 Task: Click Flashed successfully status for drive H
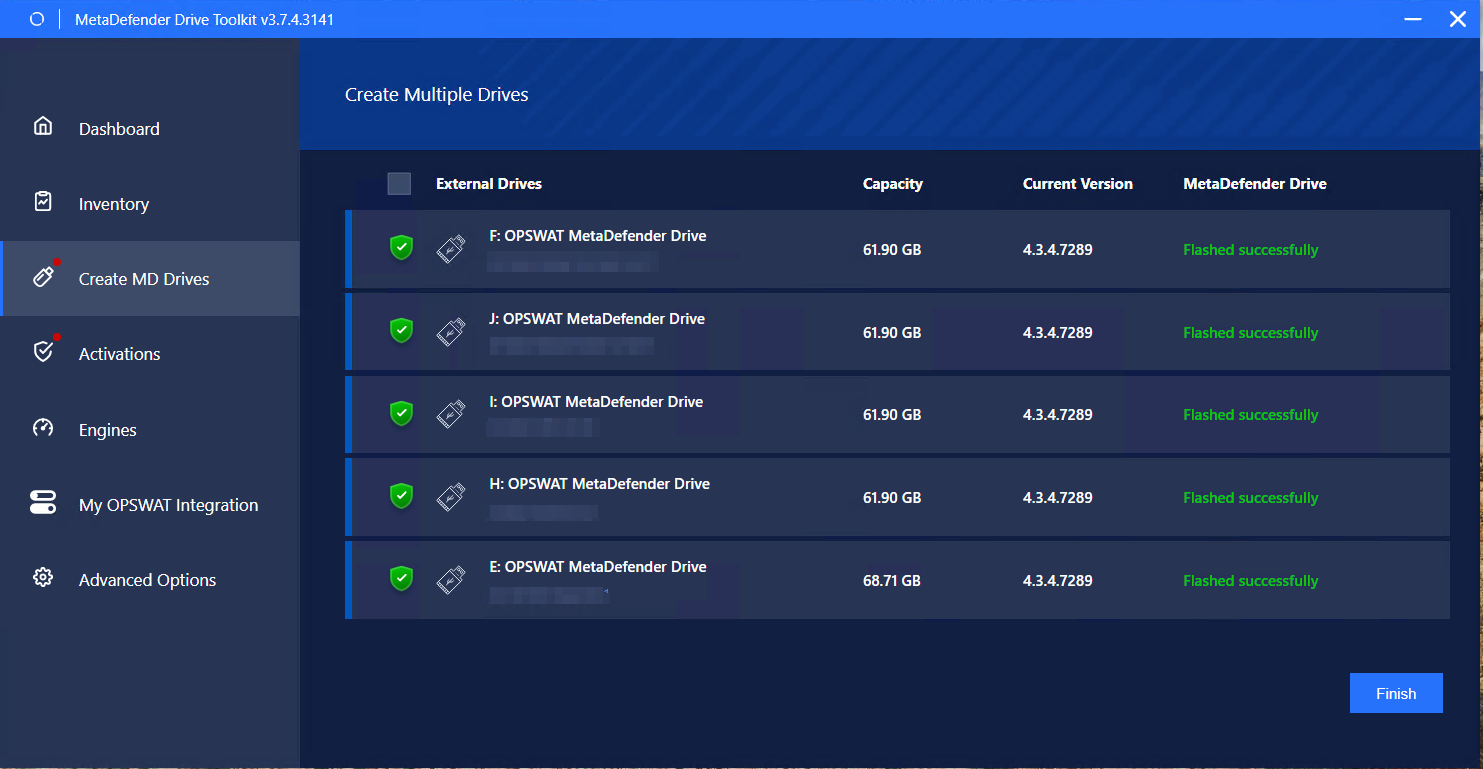(x=1251, y=498)
